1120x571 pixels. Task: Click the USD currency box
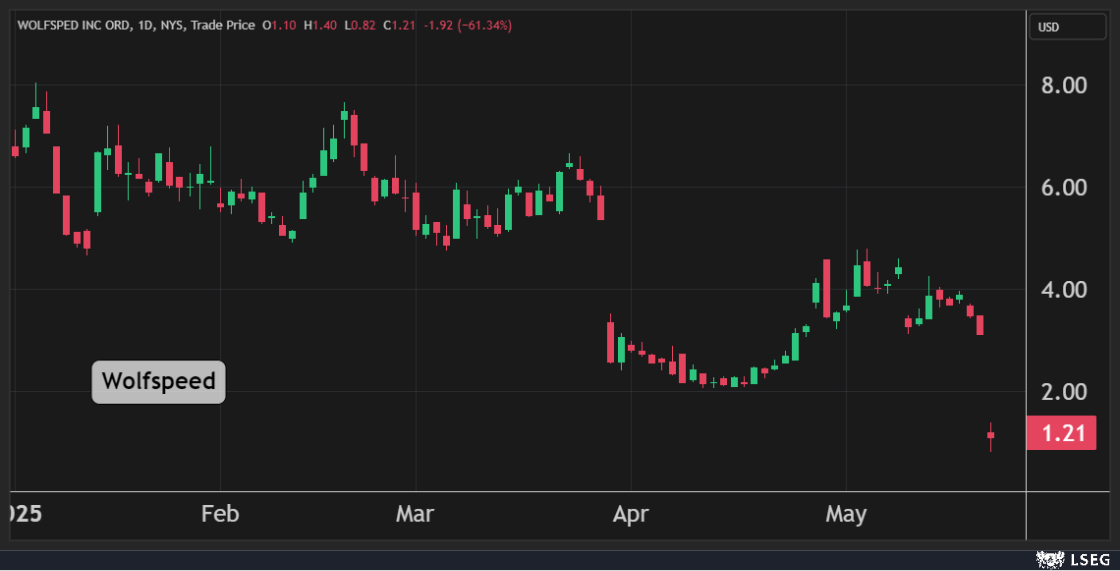tap(1048, 27)
